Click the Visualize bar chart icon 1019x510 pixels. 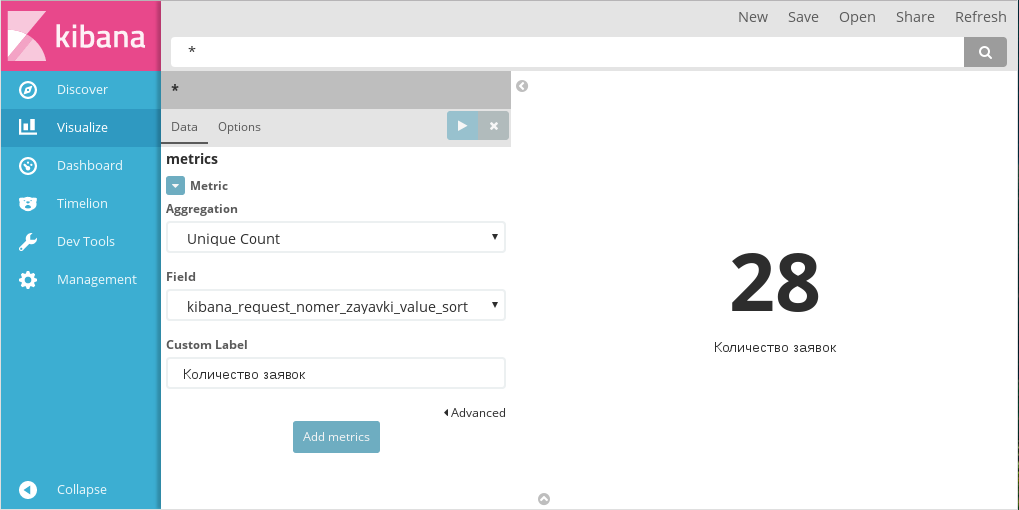click(28, 127)
